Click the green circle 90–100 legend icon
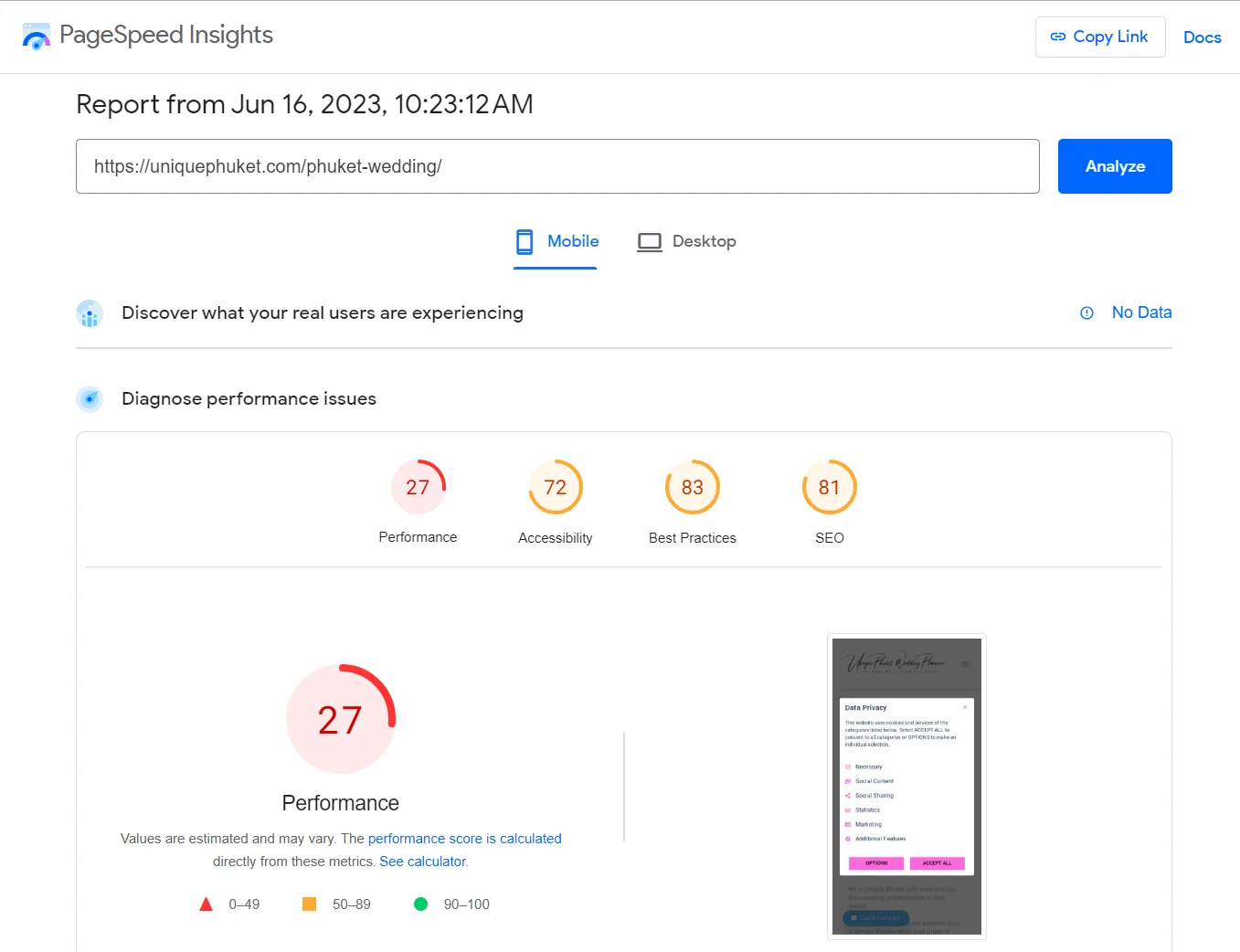 (420, 904)
